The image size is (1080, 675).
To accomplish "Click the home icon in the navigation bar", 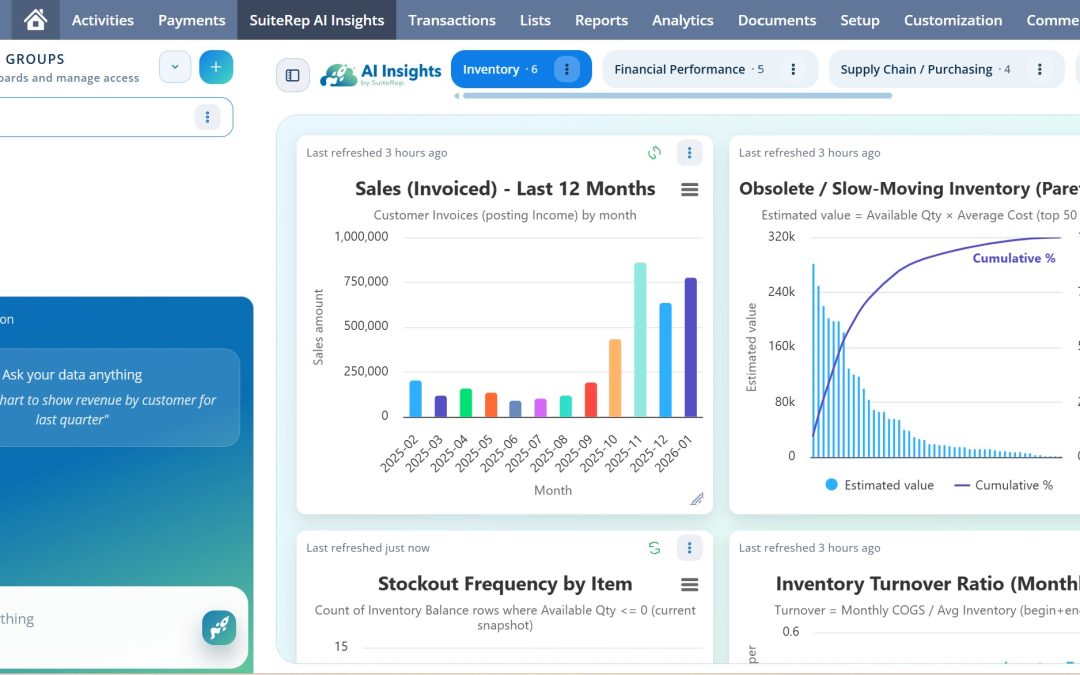I will 33,19.
